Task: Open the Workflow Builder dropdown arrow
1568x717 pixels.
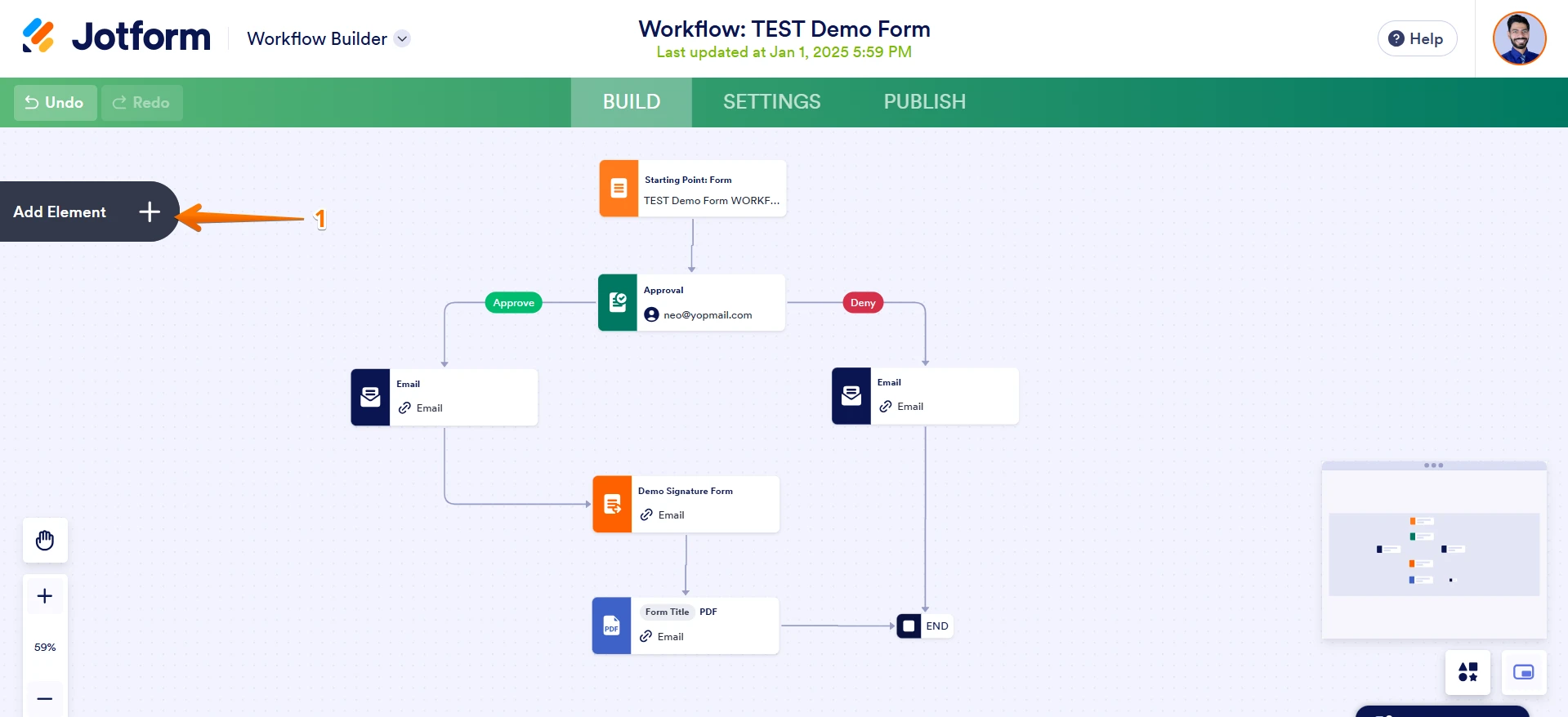Action: tap(402, 38)
